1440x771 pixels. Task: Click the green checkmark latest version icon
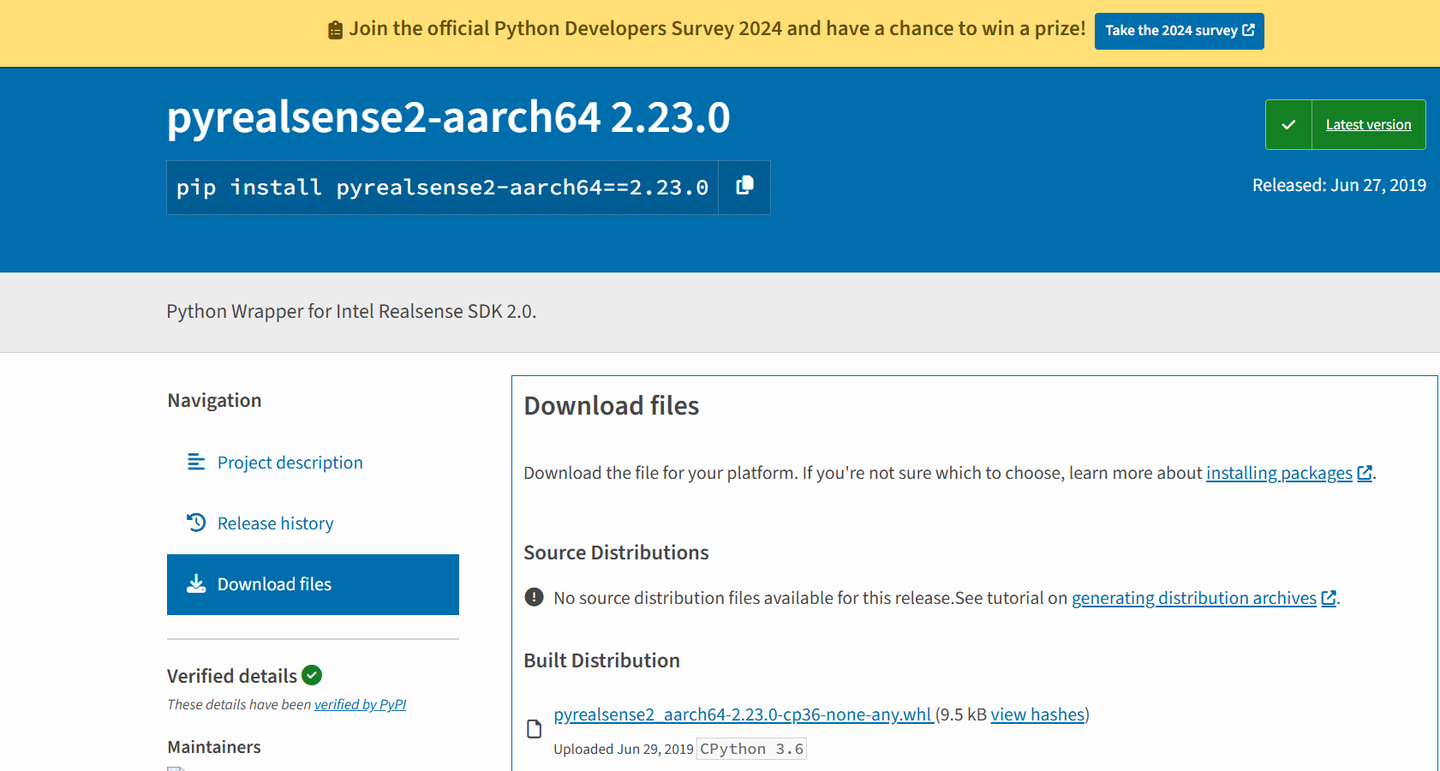point(1288,125)
